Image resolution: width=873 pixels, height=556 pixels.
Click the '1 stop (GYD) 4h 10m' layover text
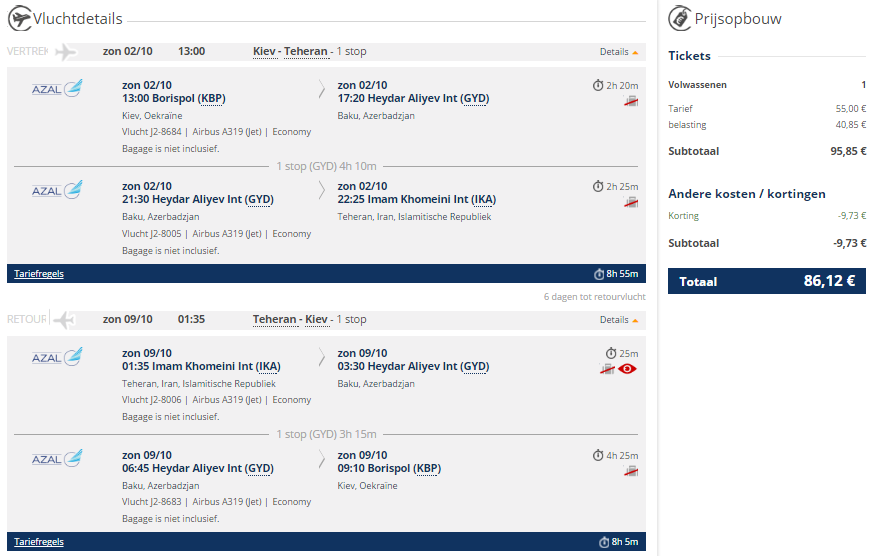(x=326, y=166)
